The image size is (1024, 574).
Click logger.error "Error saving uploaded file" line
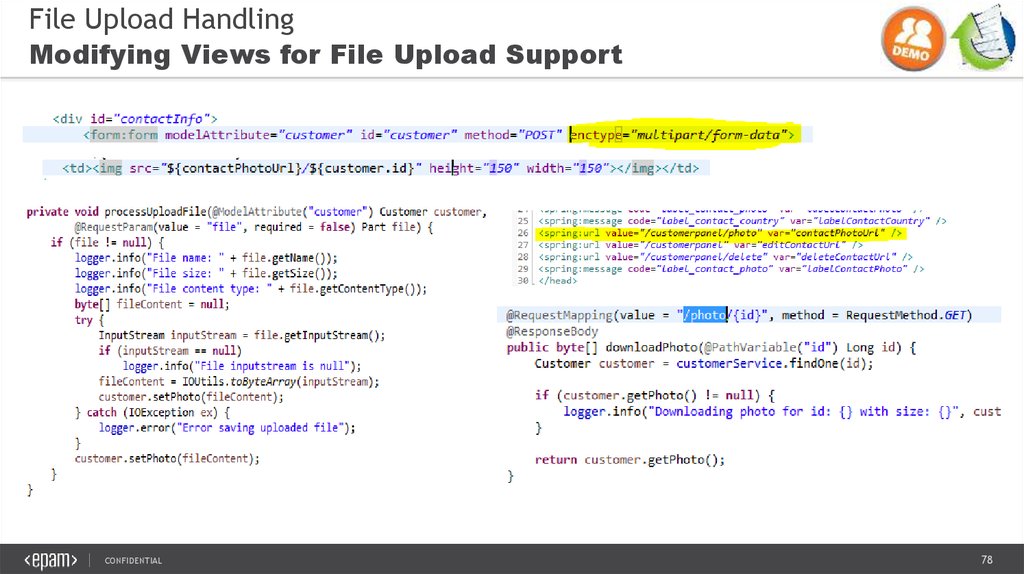(x=227, y=428)
